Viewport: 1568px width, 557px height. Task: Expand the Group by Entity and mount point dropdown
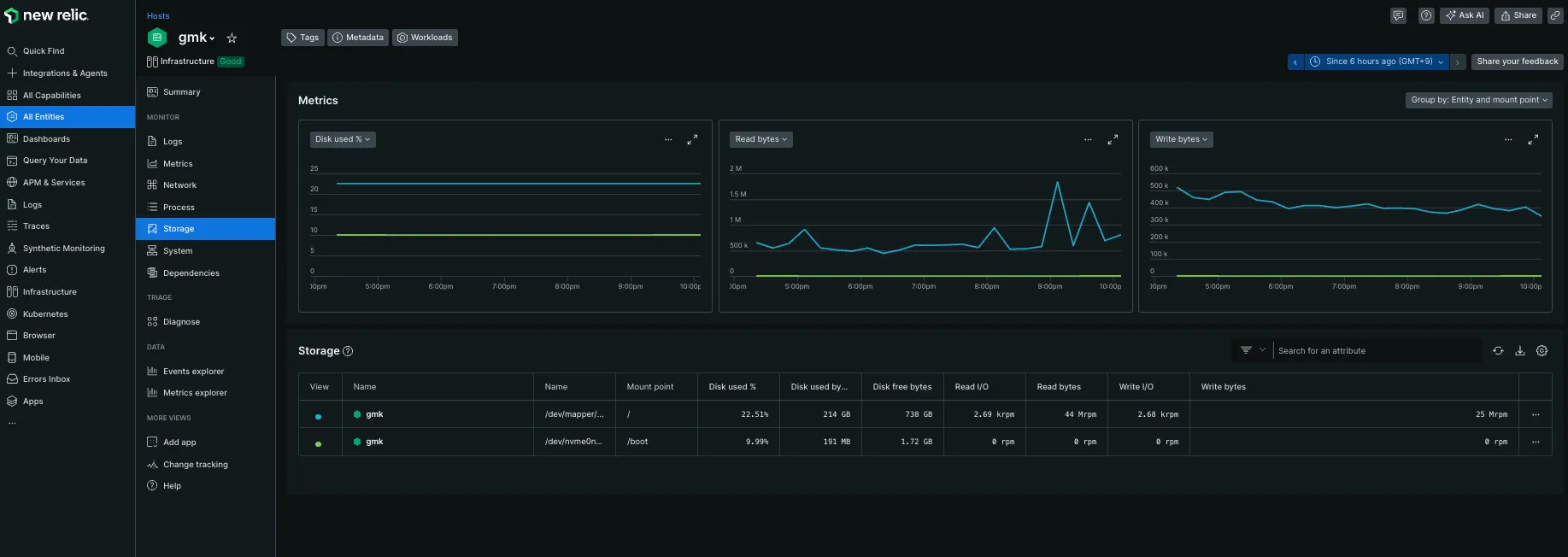click(x=1478, y=100)
